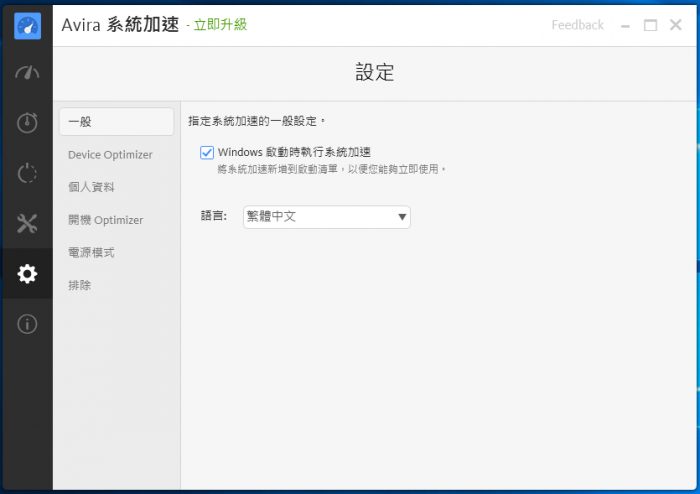Screen dimensions: 700x494
Task: Maximize the Avira window
Action: click(650, 25)
